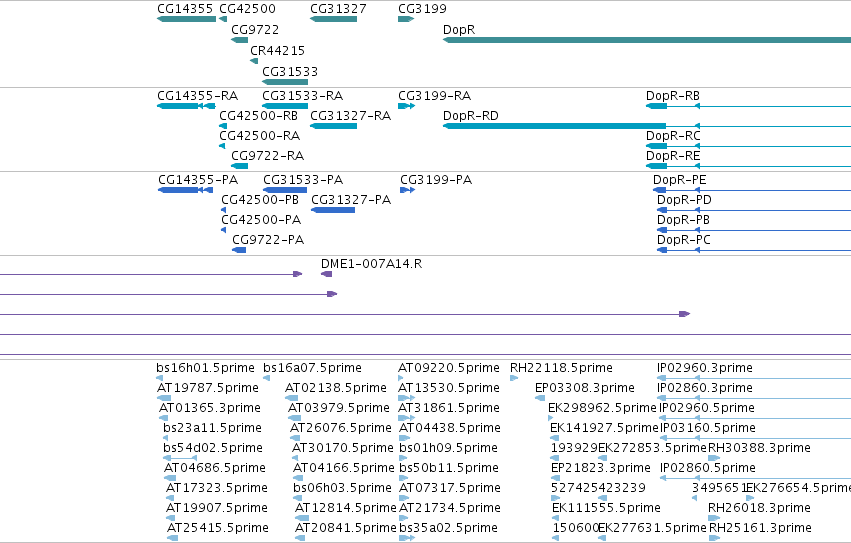
Task: Select the RH26018.3prime EST
Action: click(714, 518)
